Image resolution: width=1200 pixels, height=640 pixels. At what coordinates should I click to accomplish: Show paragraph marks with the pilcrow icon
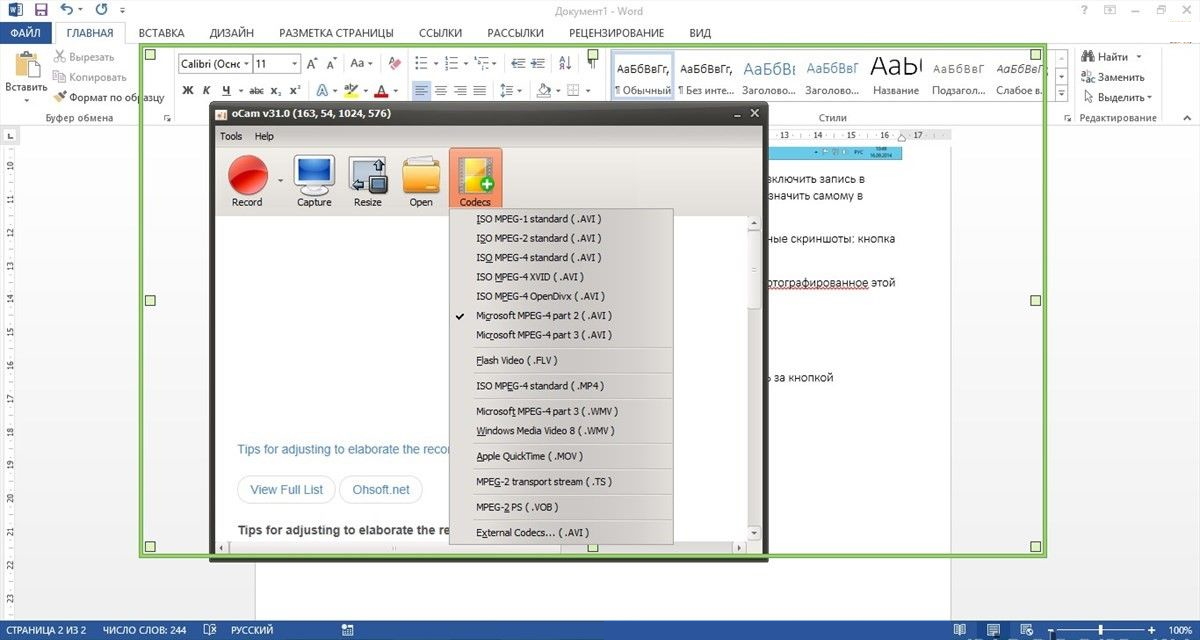592,63
